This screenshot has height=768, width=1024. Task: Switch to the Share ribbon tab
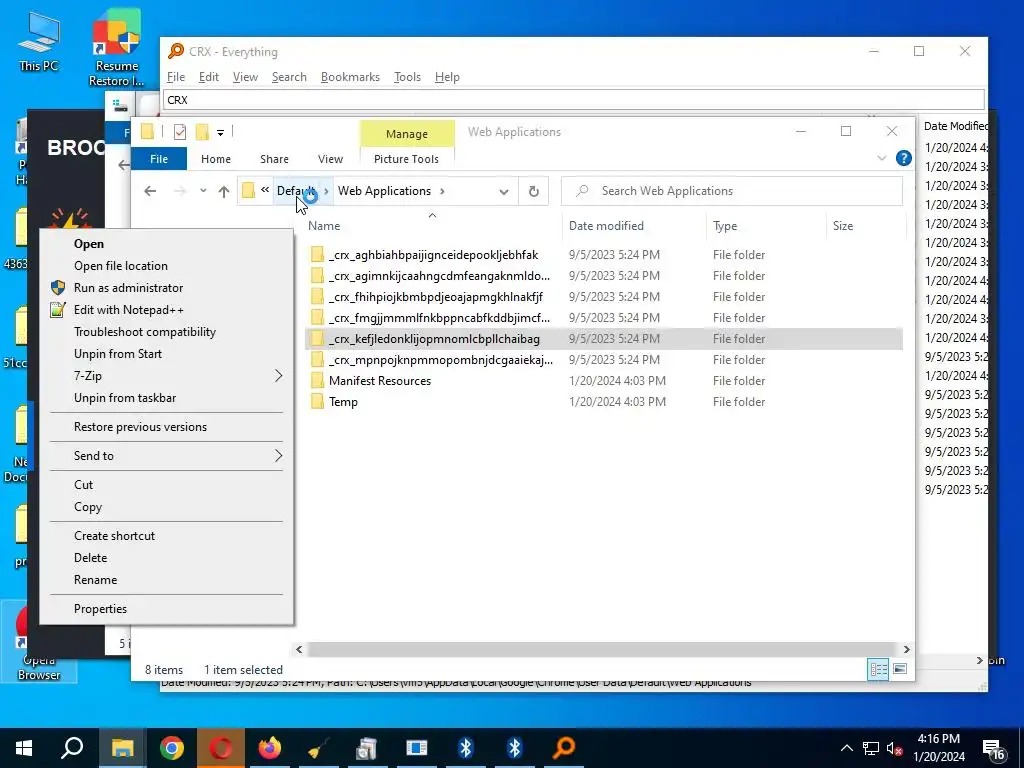click(274, 159)
